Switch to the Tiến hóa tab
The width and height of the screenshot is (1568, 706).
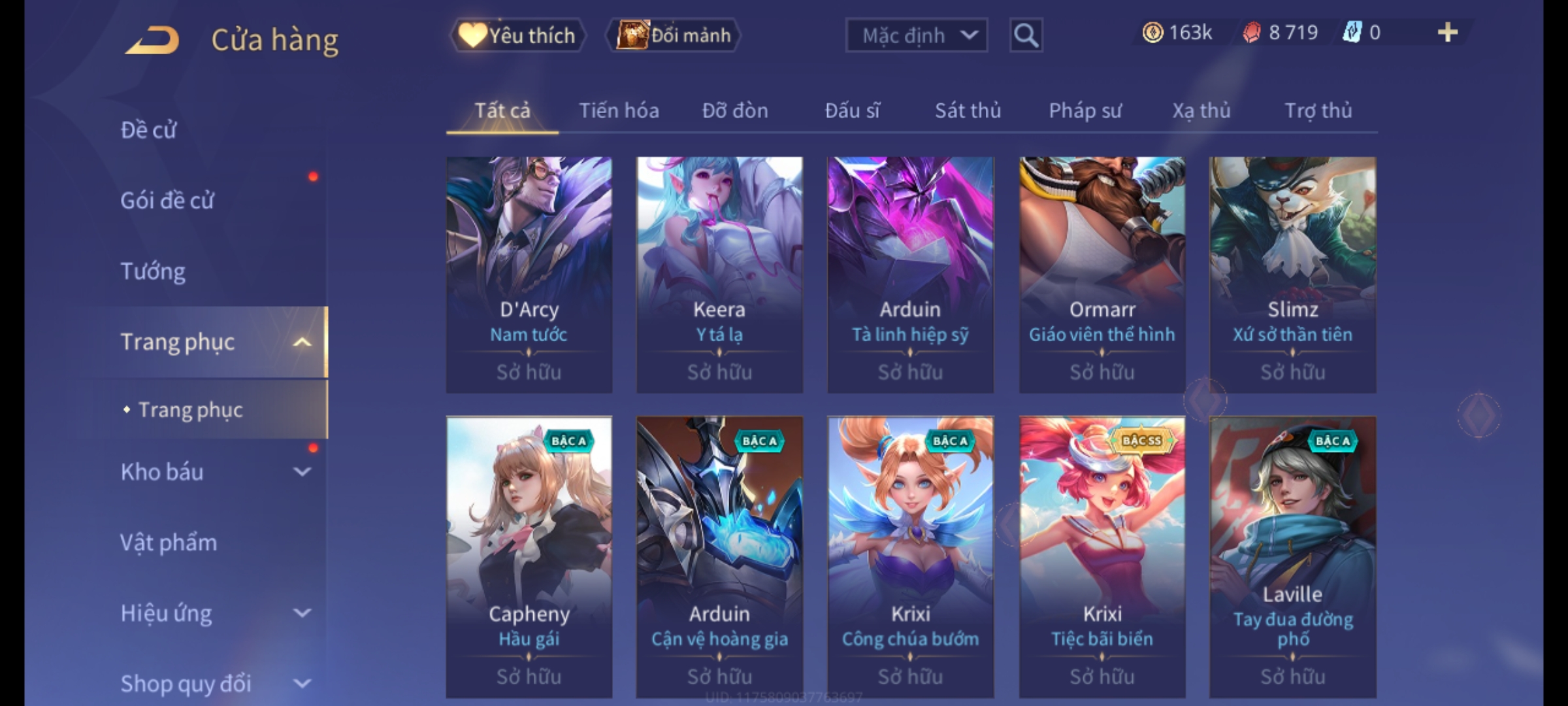(x=619, y=110)
